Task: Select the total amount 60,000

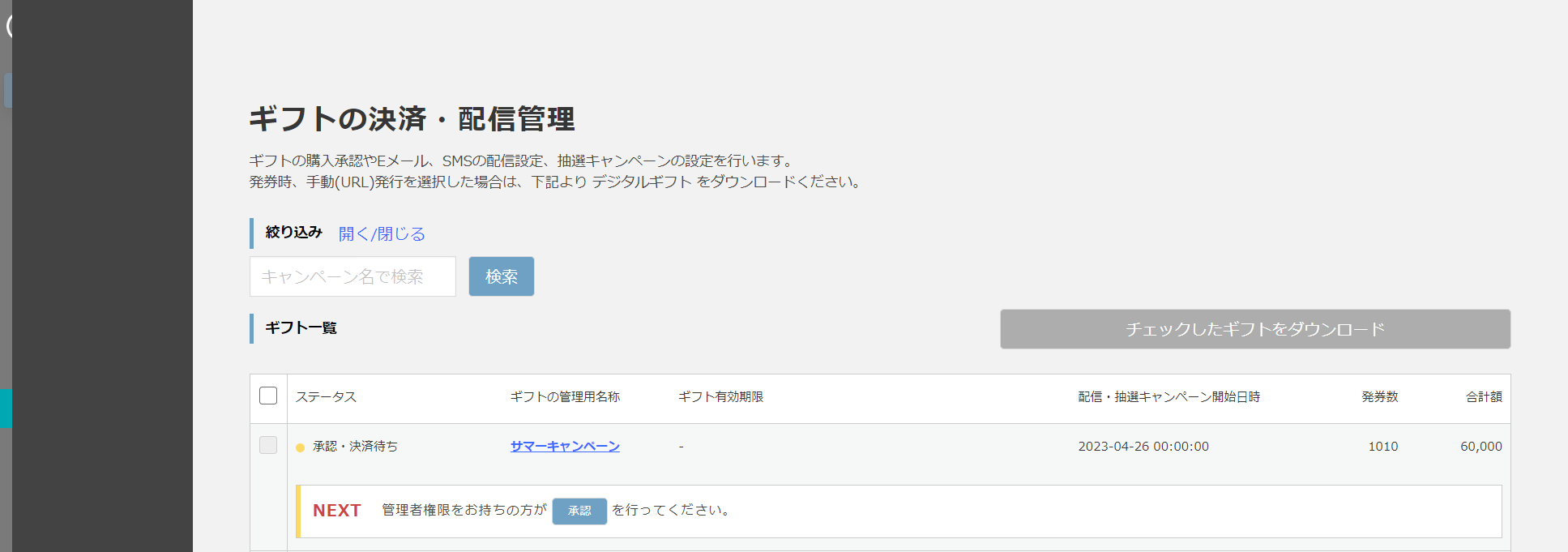Action: [1481, 446]
